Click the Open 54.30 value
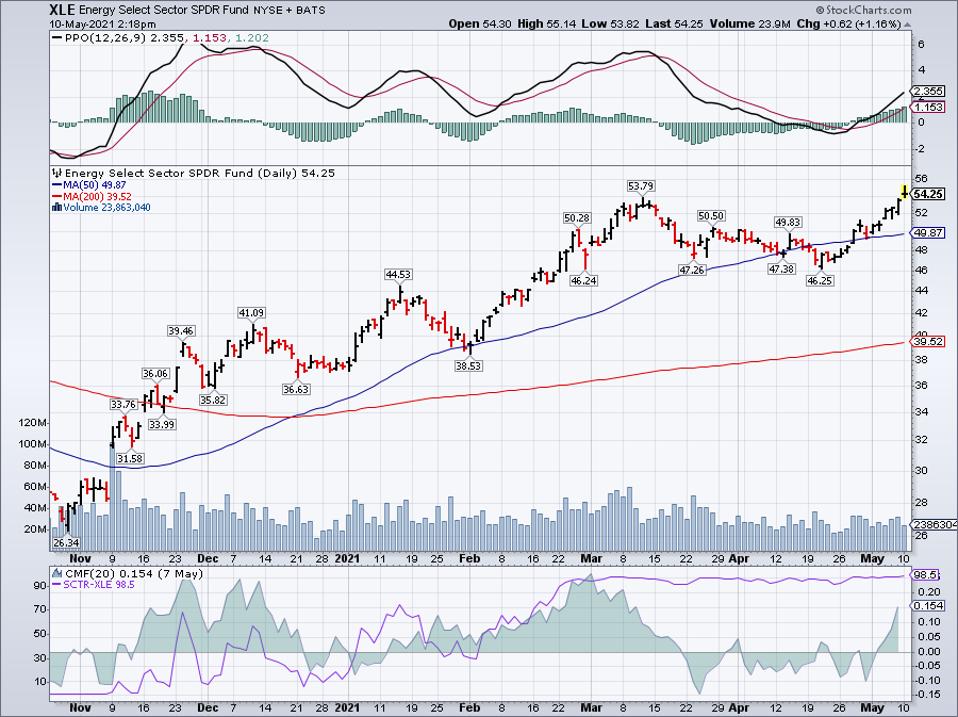The image size is (958, 717). pos(480,24)
